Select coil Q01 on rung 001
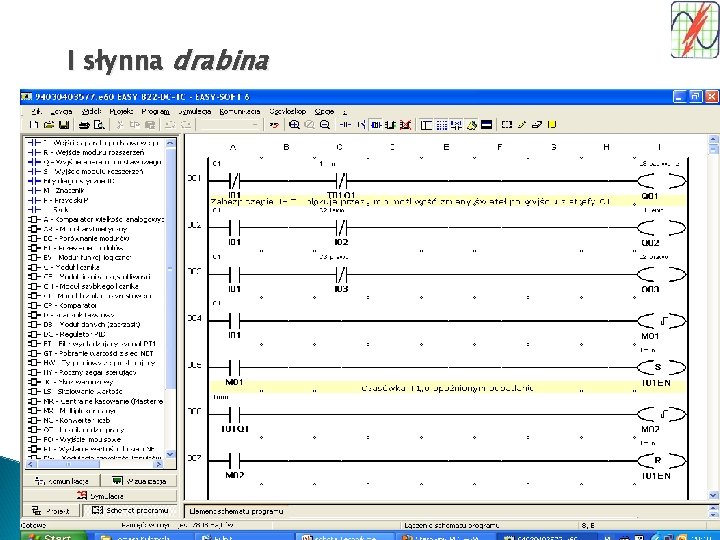The width and height of the screenshot is (720, 540). (x=661, y=181)
